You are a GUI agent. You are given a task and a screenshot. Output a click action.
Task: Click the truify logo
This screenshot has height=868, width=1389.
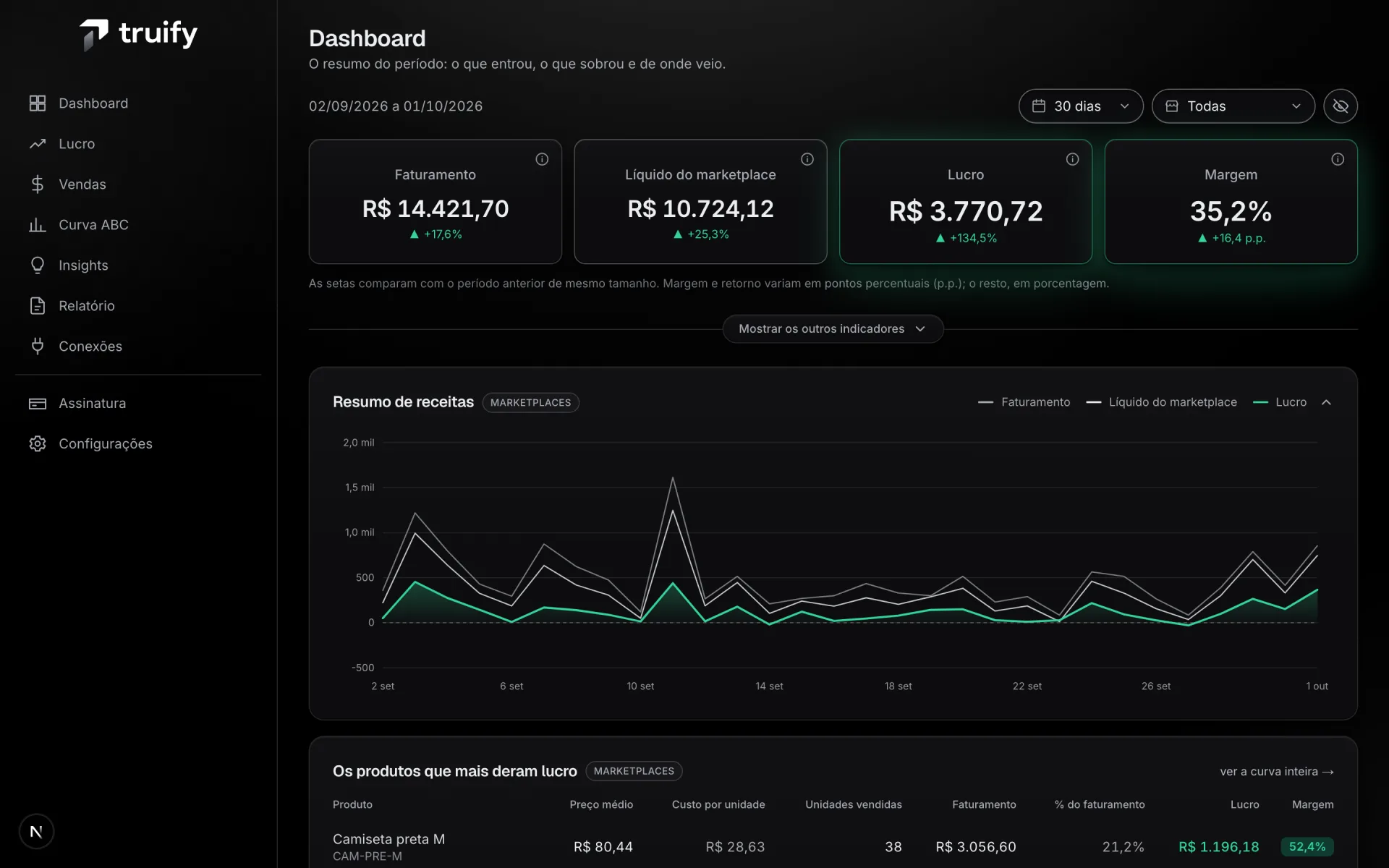138,34
